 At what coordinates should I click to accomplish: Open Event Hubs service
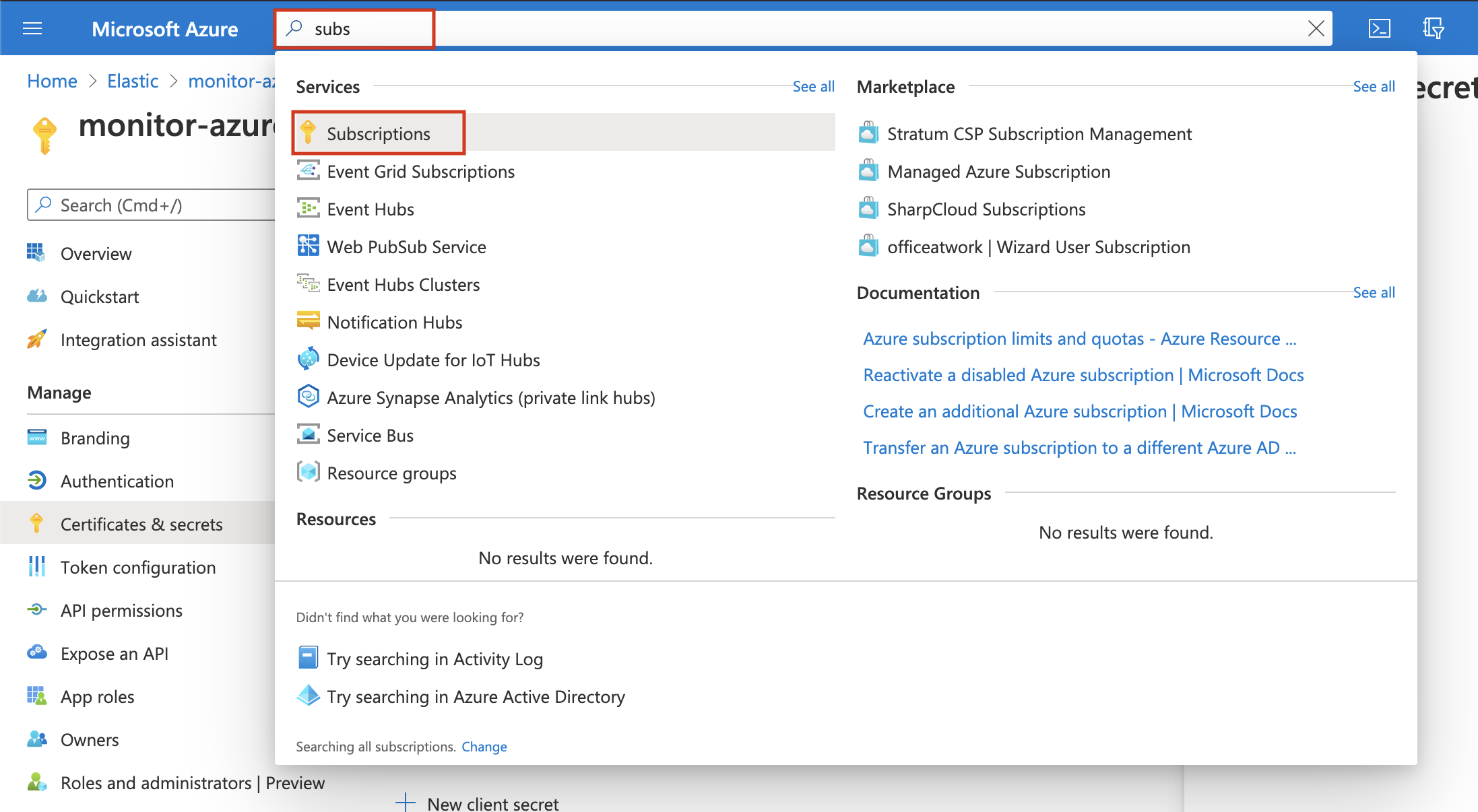[371, 209]
